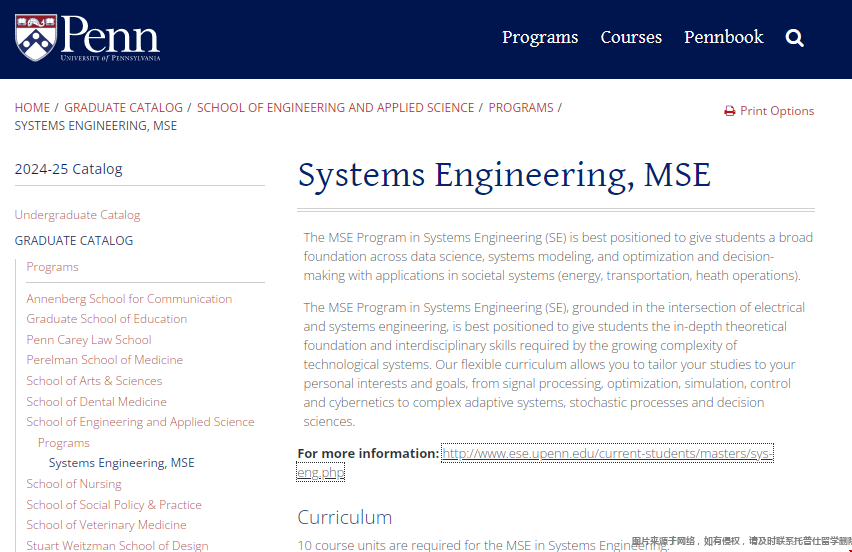Click the 'For more information:' label

[x=368, y=454]
